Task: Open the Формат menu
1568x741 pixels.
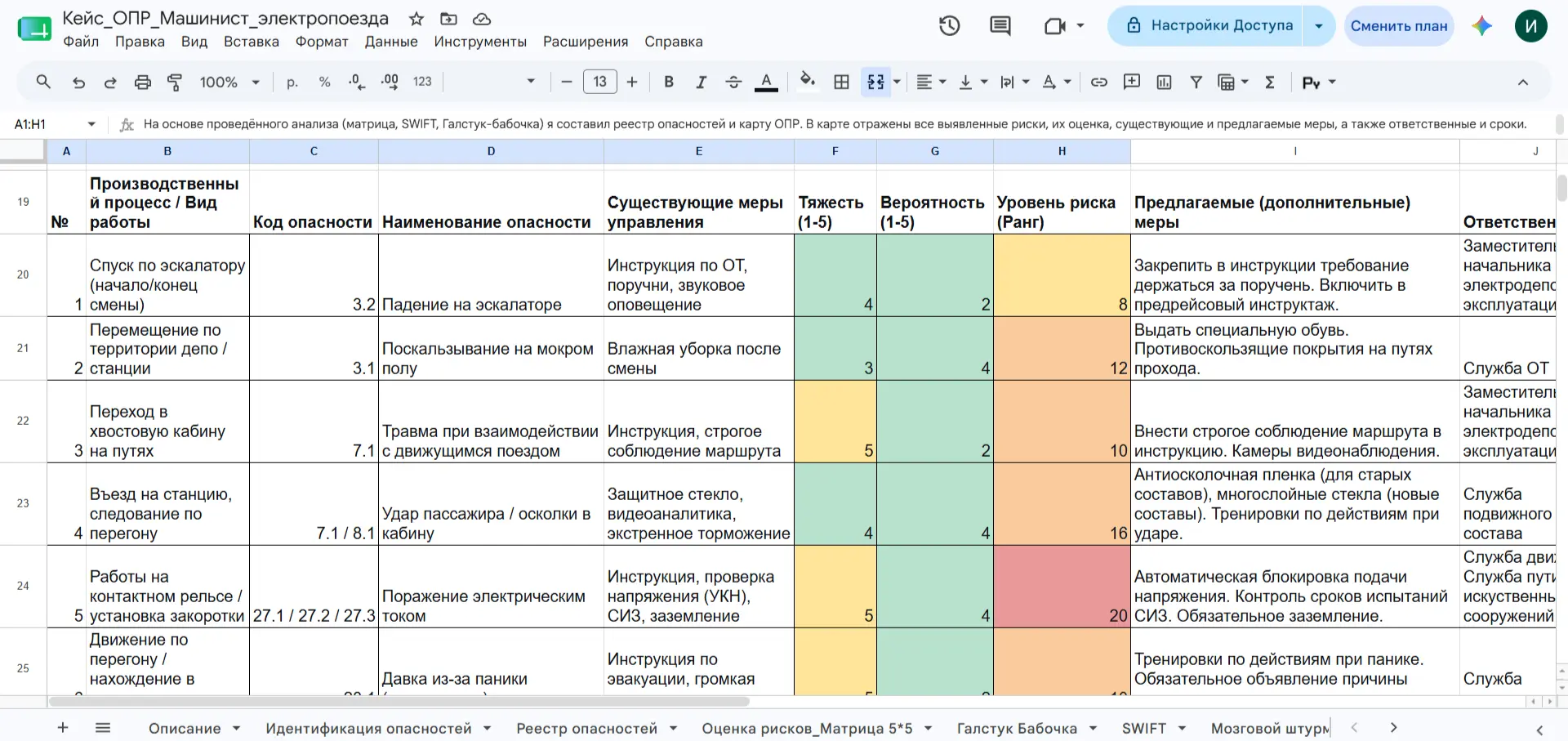Action: [x=322, y=42]
